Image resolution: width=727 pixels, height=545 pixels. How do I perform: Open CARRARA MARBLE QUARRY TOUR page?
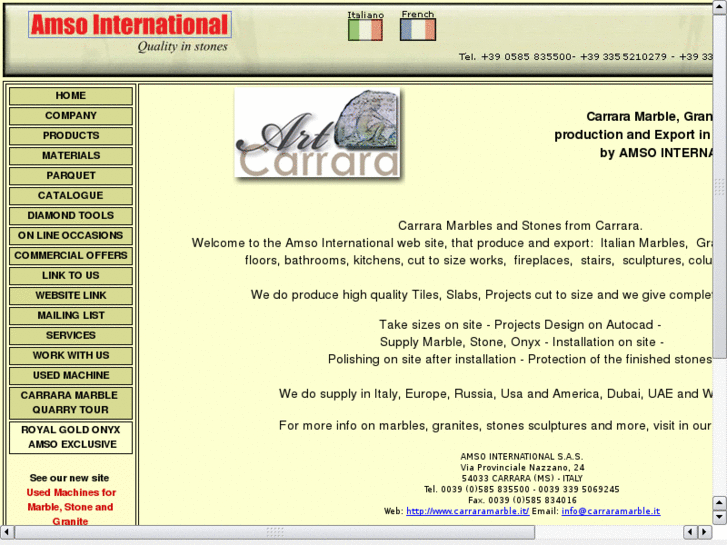[x=71, y=403]
